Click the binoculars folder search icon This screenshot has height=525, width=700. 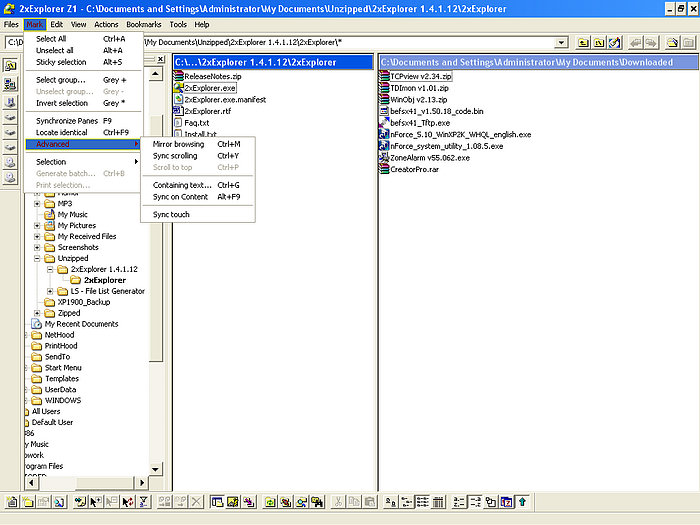click(317, 502)
